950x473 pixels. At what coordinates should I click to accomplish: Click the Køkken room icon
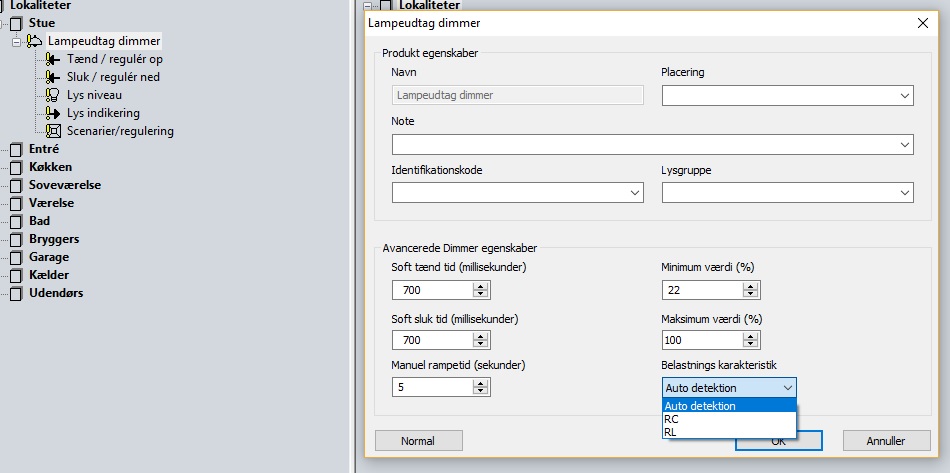click(16, 167)
